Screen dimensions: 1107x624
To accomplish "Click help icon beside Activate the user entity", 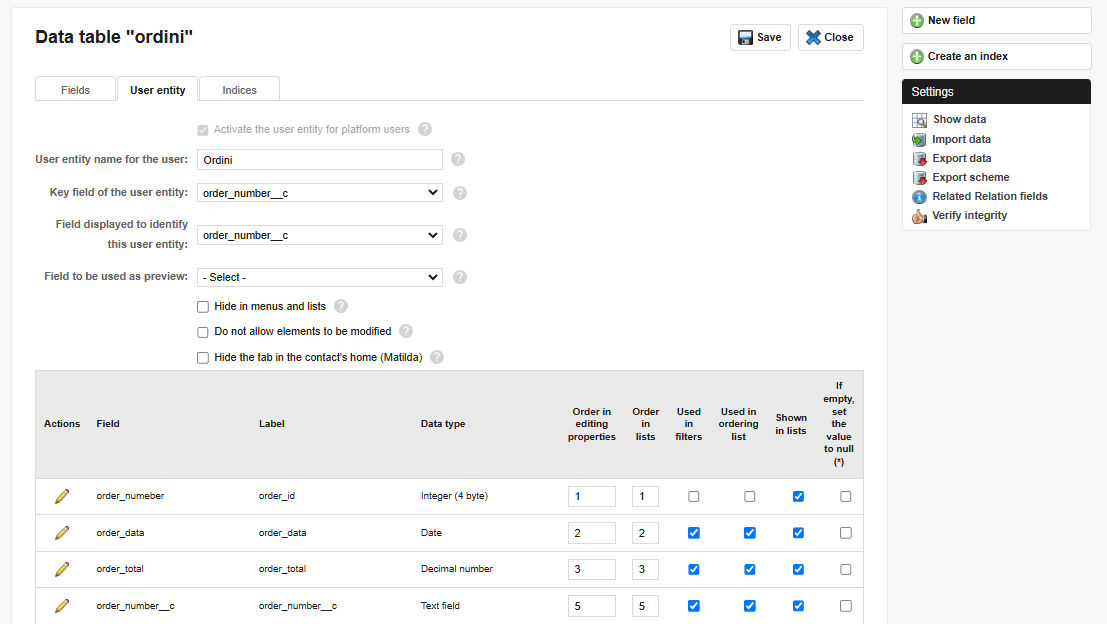I will tap(425, 129).
